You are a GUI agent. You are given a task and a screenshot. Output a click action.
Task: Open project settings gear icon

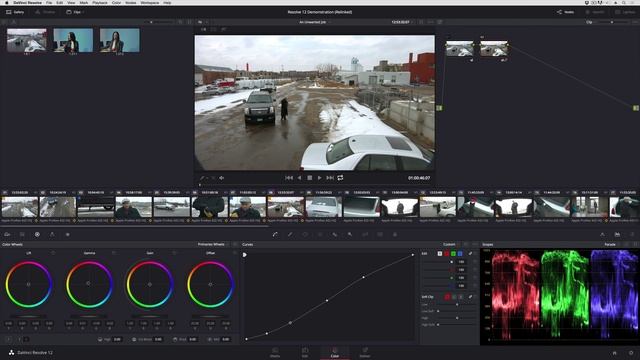(631, 353)
